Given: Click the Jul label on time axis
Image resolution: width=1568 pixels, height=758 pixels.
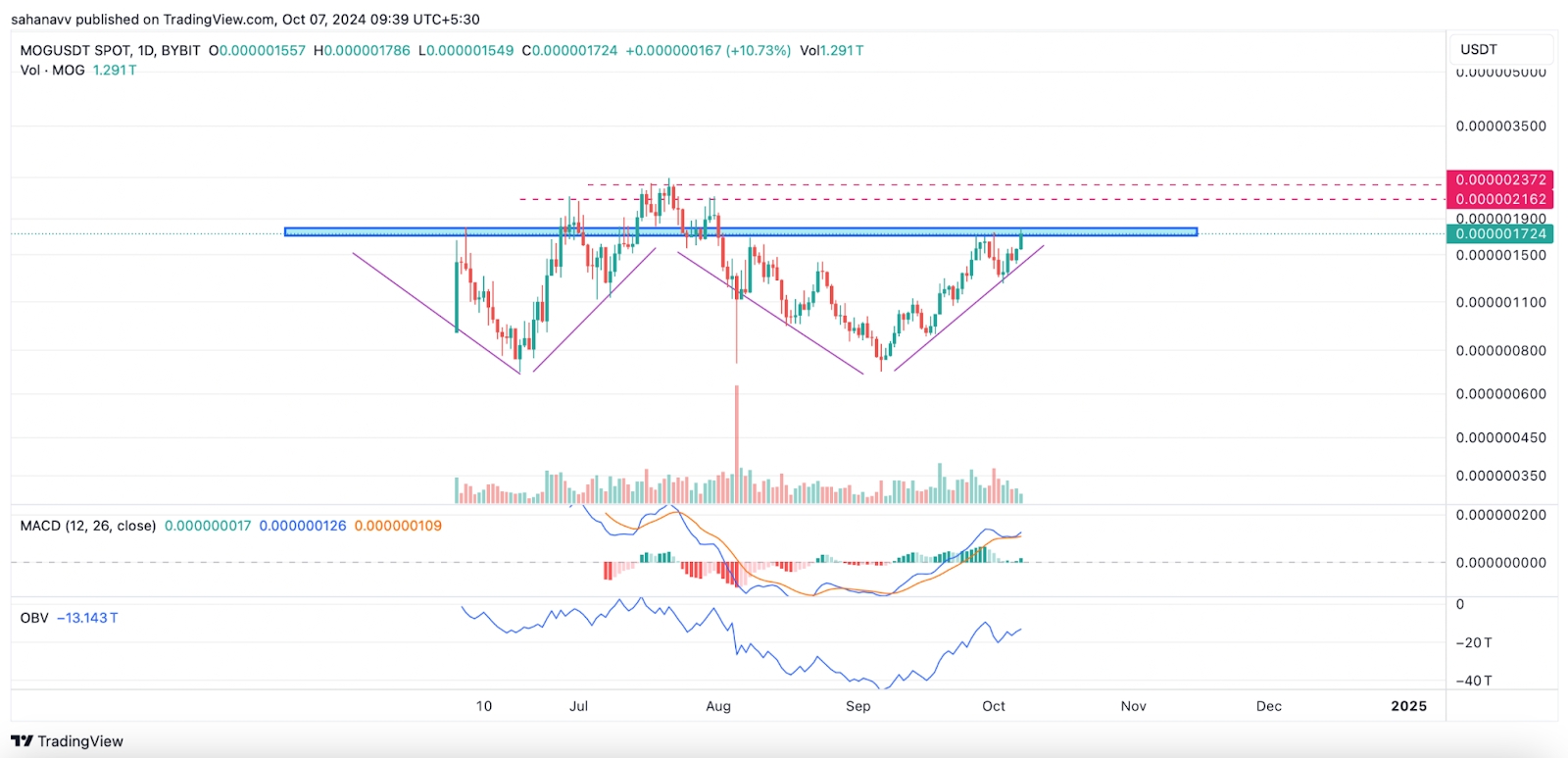Looking at the screenshot, I should (579, 706).
